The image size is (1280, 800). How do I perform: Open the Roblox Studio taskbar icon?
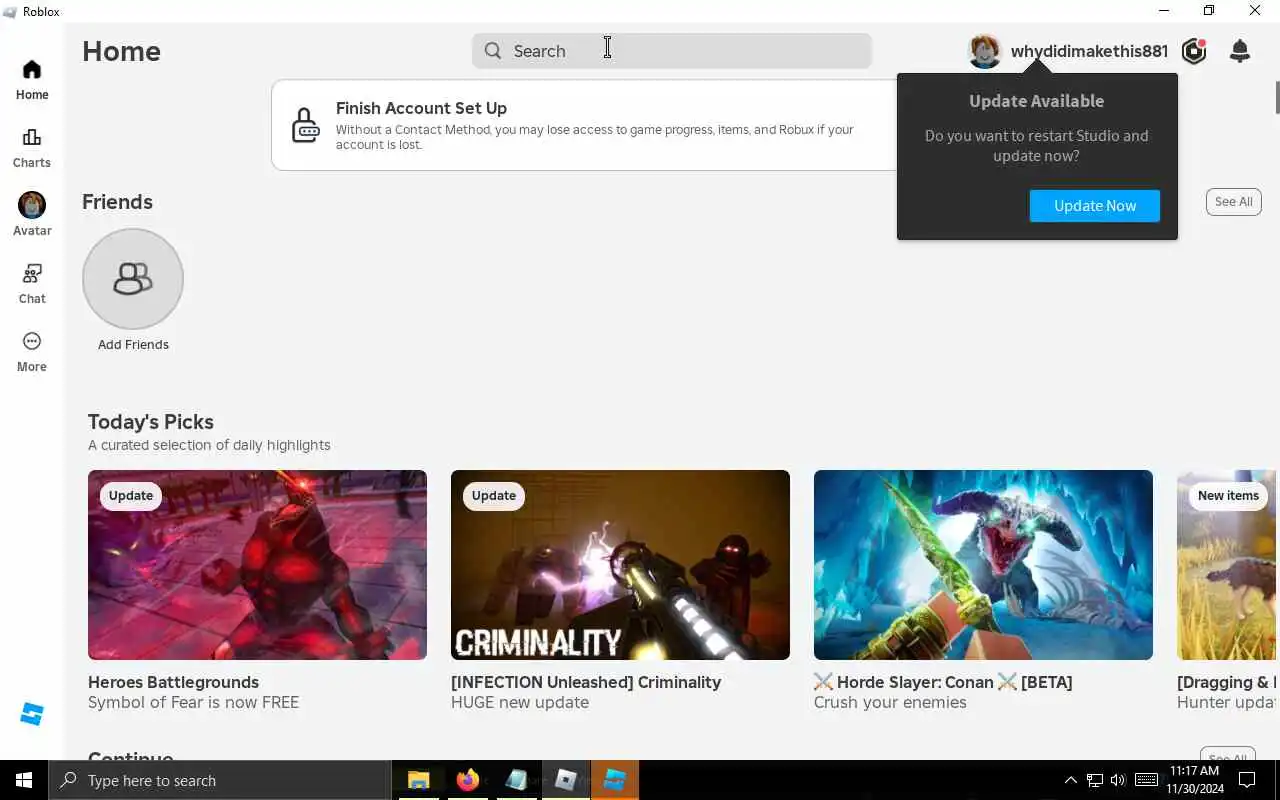pos(614,780)
